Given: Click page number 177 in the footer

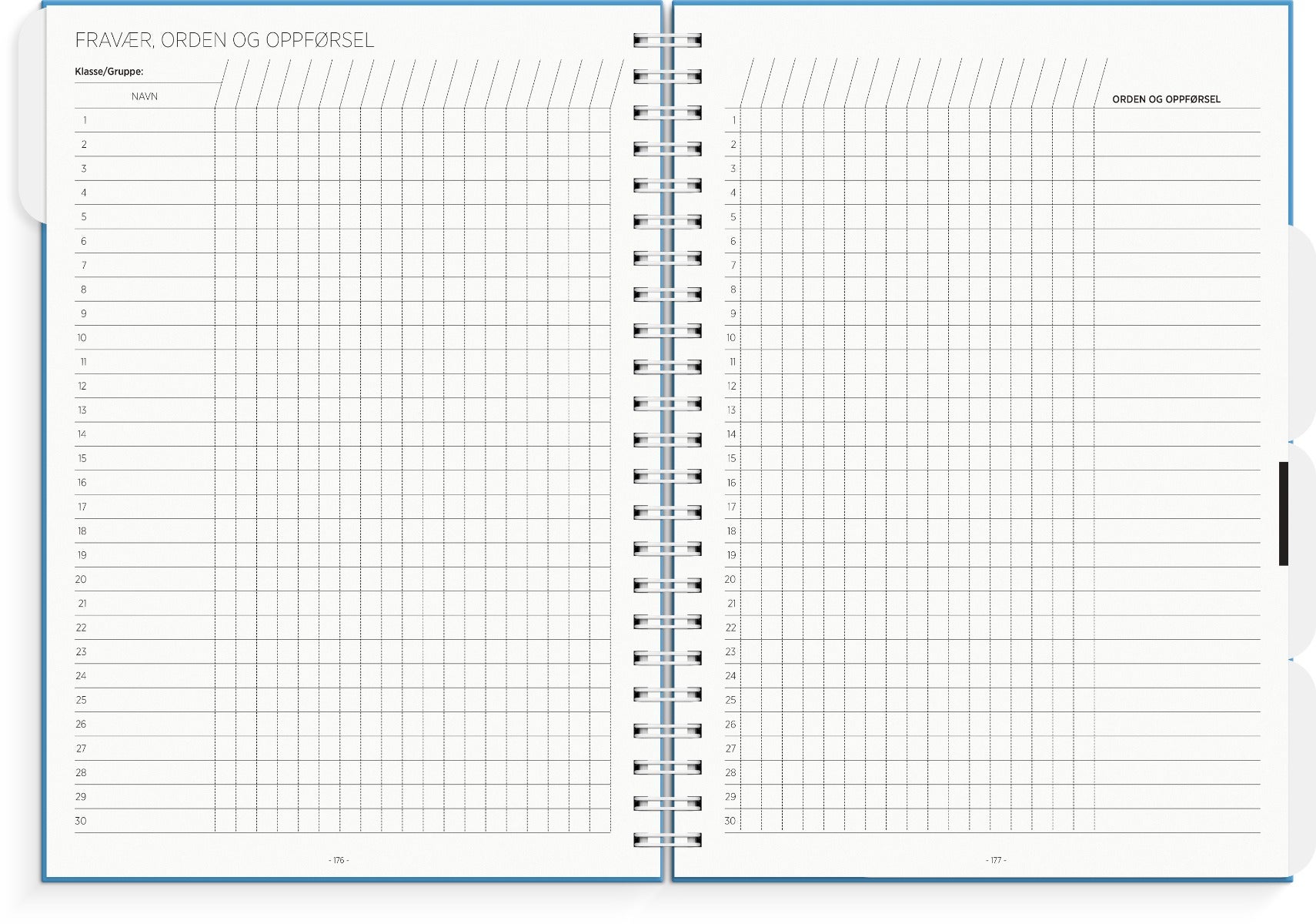Looking at the screenshot, I should (996, 860).
